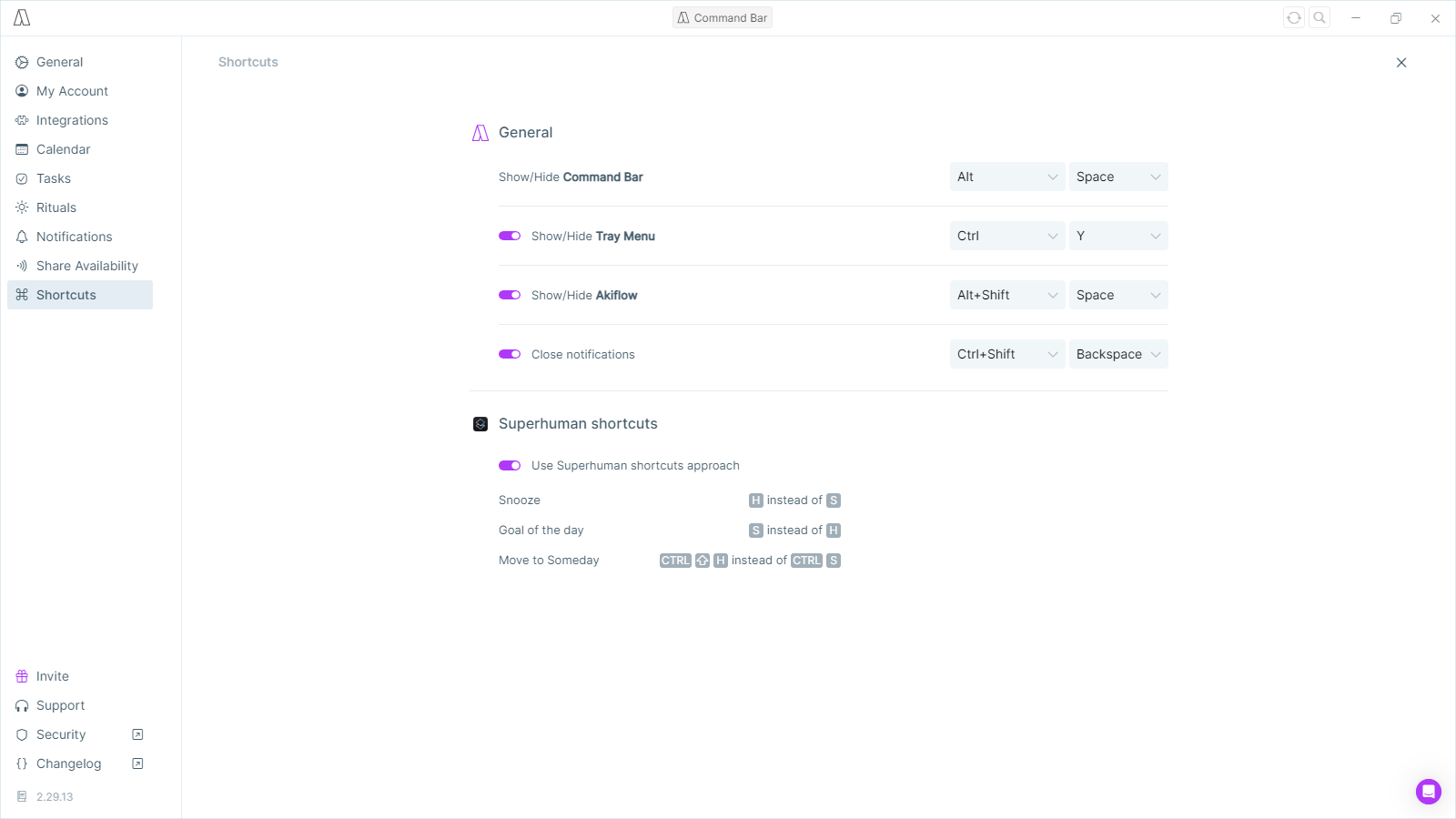
Task: Select the Shortcuts sidebar item
Action: point(80,295)
